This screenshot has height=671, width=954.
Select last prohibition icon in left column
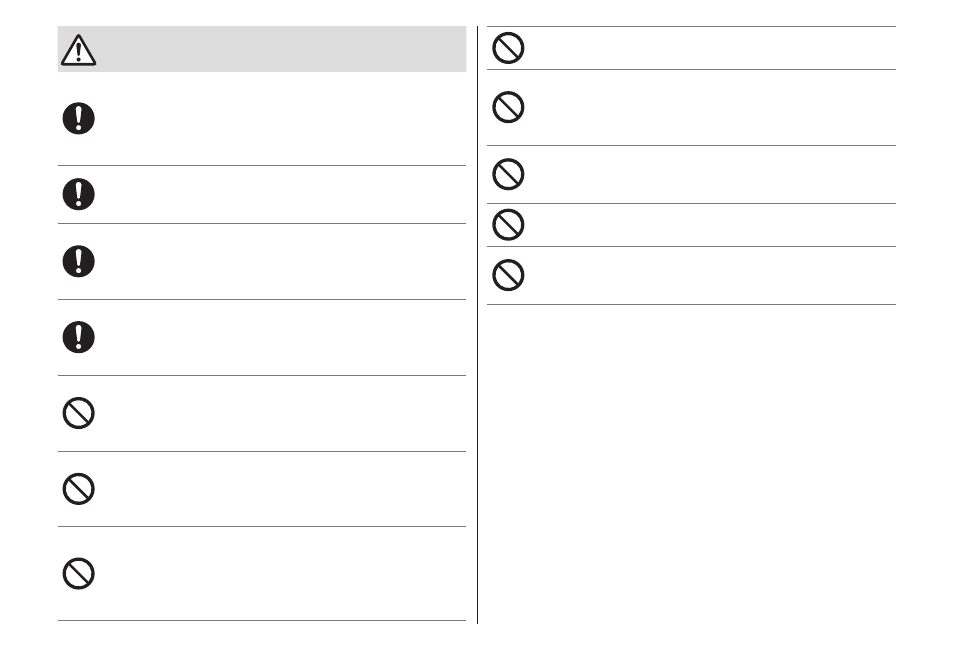(78, 573)
